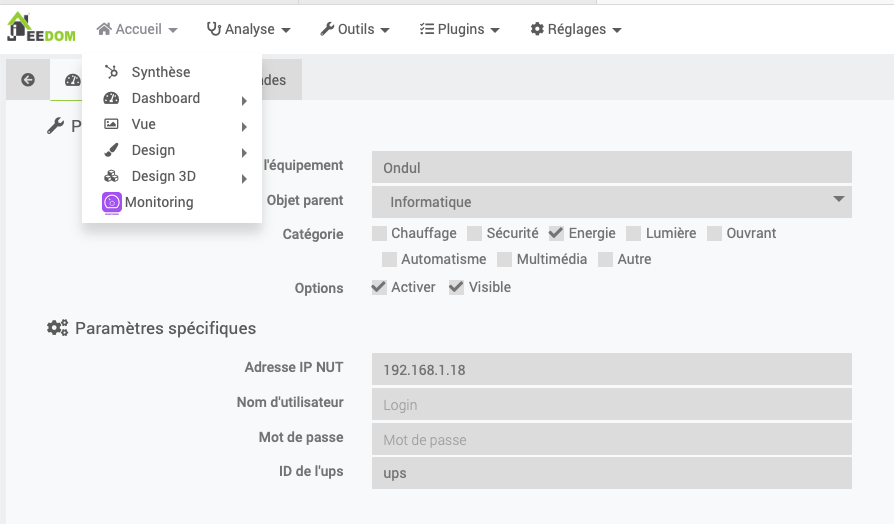This screenshot has width=894, height=524.
Task: Click the Adresse IP NUT field
Action: [x=611, y=370]
